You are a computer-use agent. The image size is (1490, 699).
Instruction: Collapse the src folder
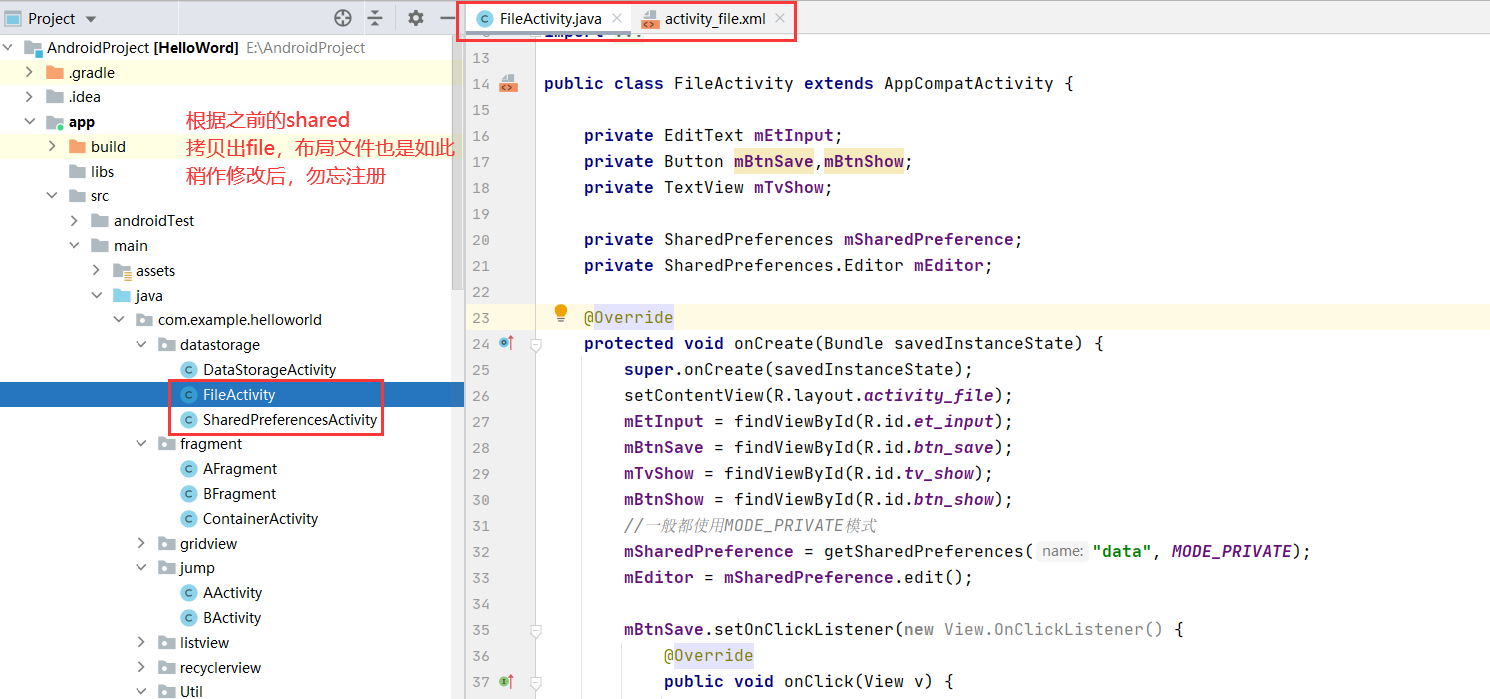point(52,196)
